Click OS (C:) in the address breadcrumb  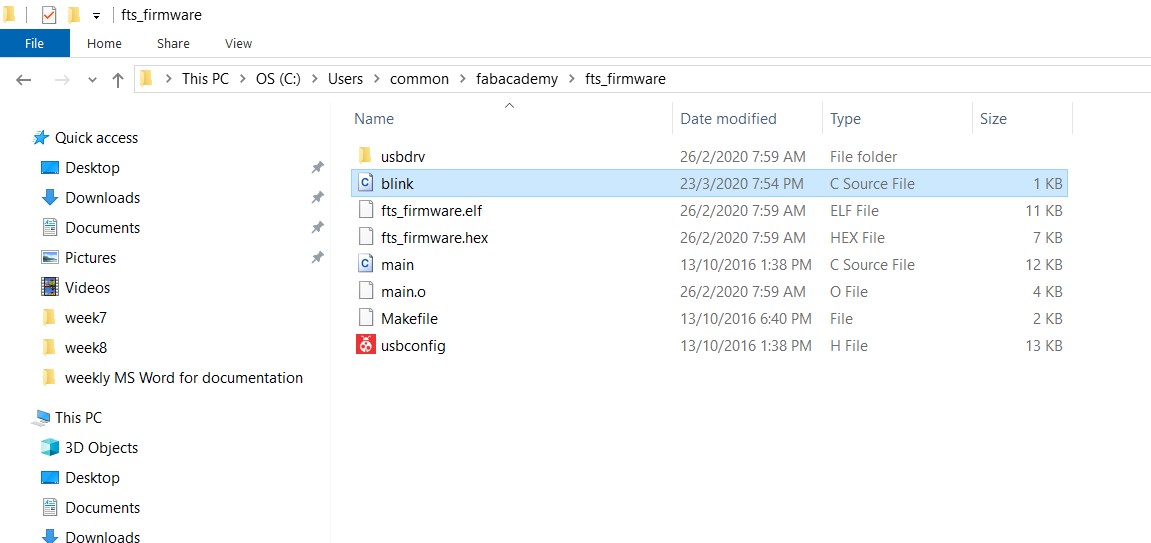[278, 79]
